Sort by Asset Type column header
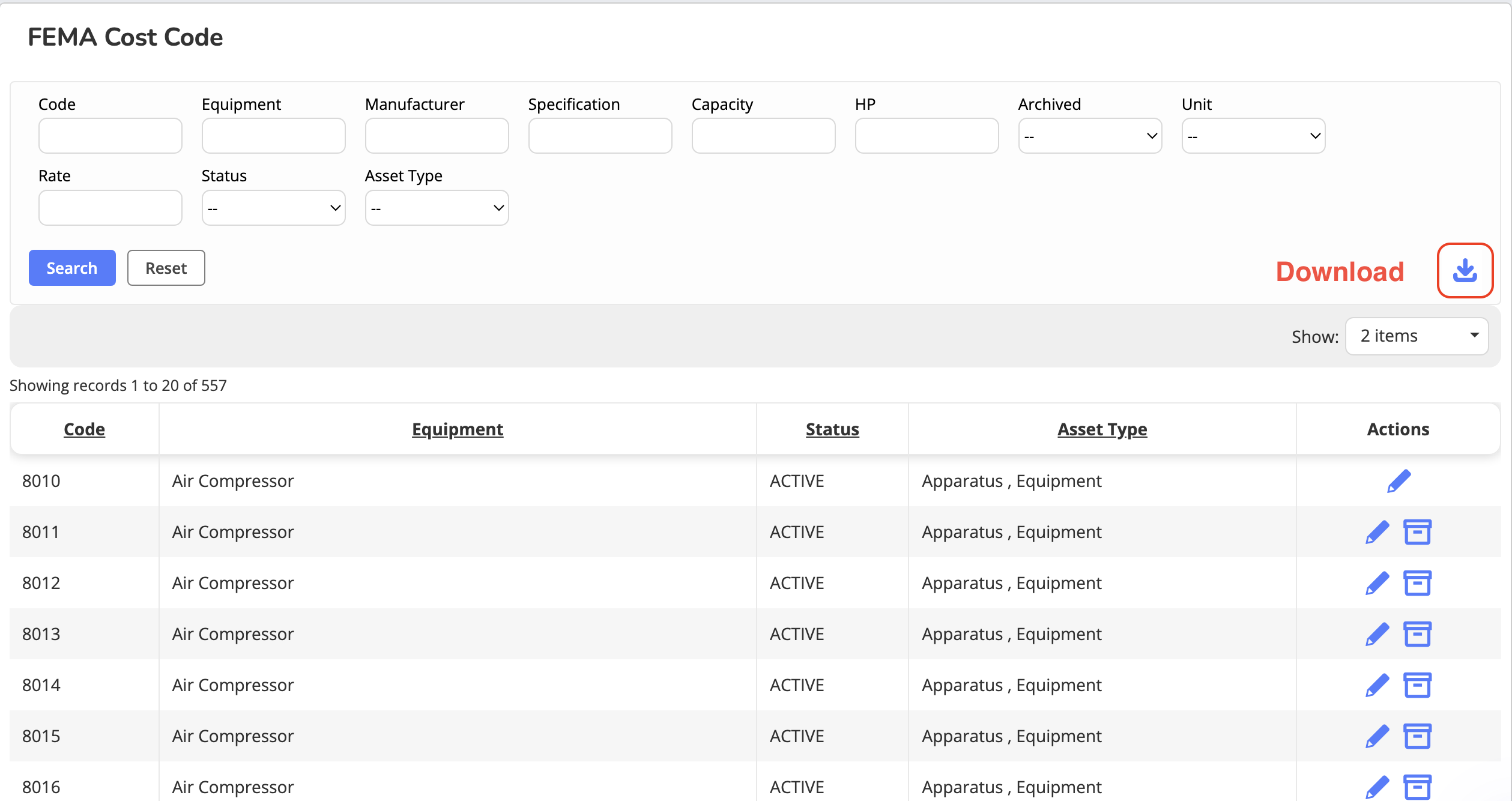 point(1102,429)
